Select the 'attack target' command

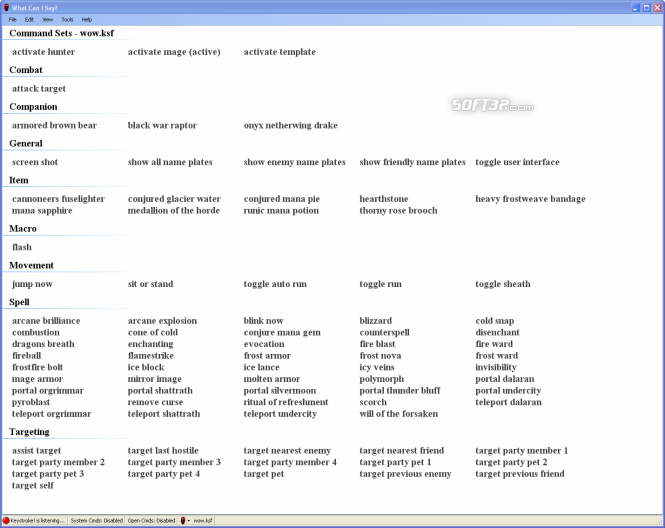coord(39,89)
